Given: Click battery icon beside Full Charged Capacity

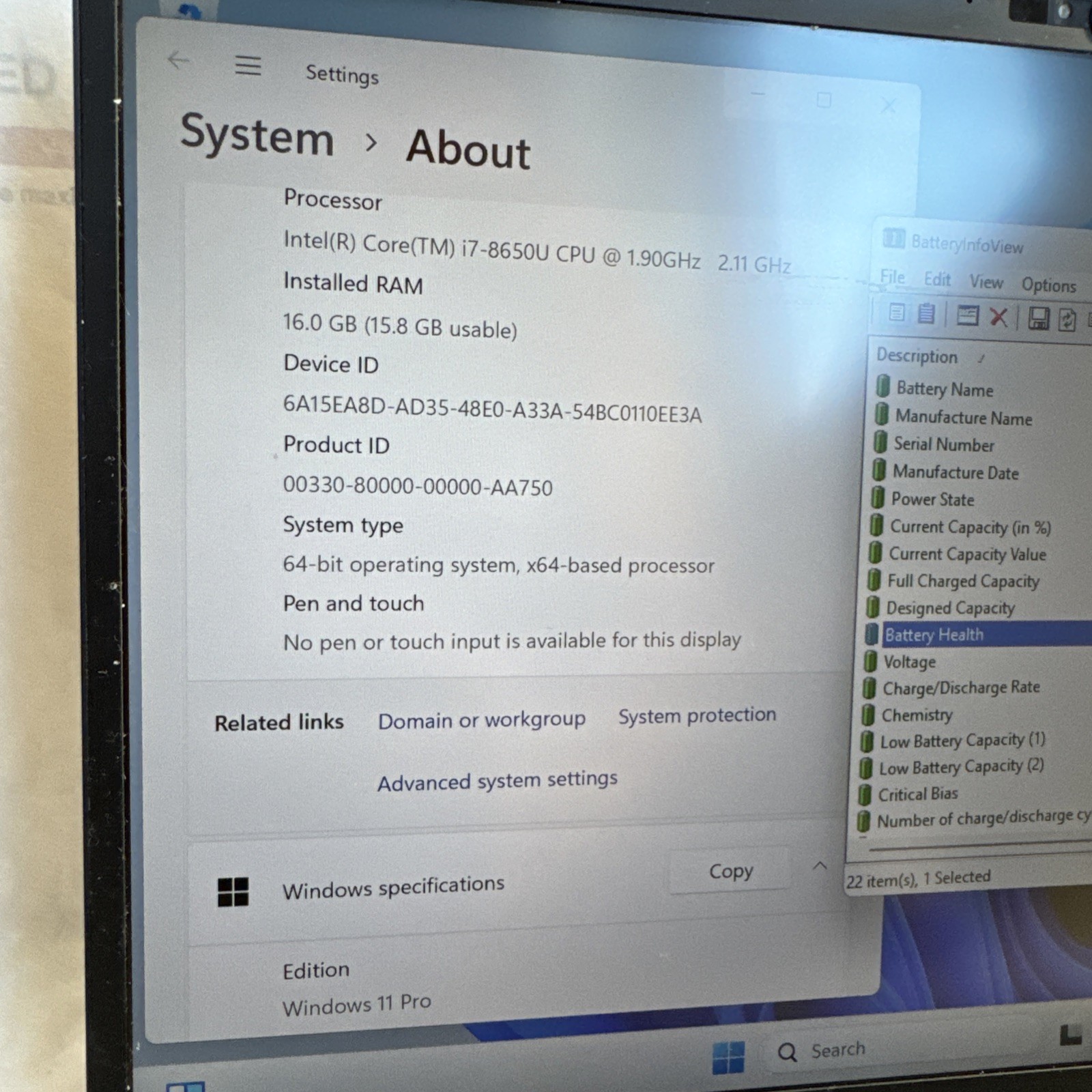Looking at the screenshot, I should pos(874,579).
